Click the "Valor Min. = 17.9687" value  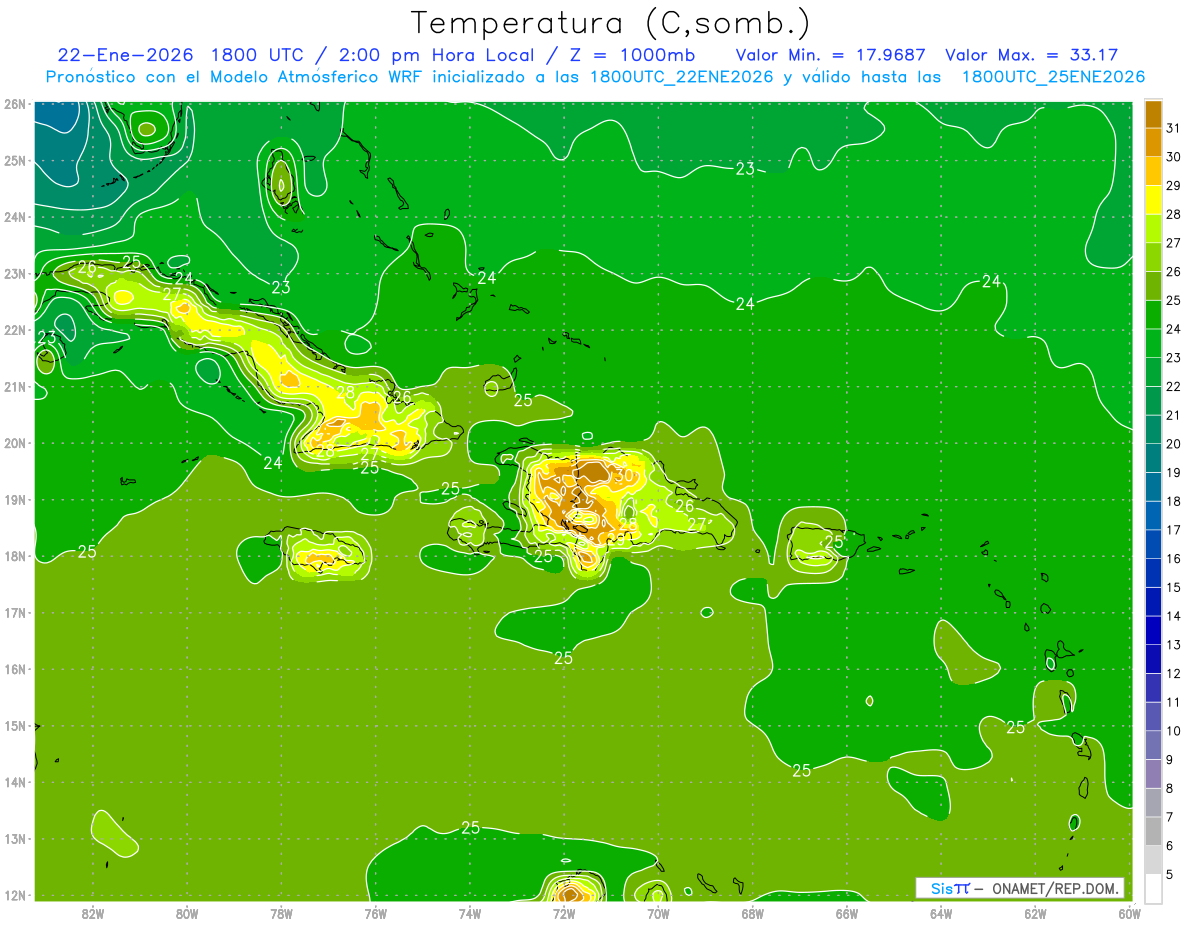tap(829, 55)
